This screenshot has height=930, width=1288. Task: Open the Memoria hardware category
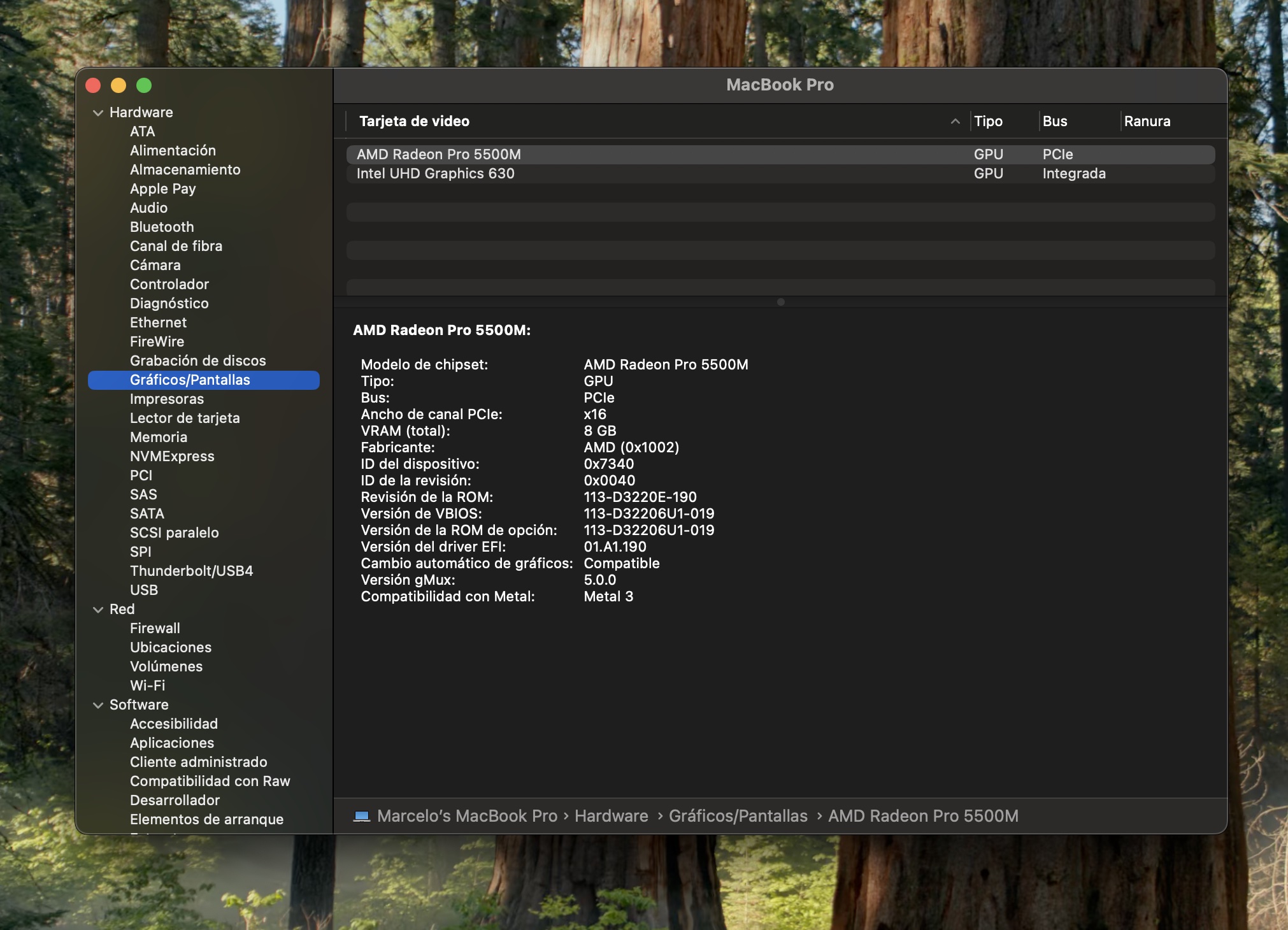(x=159, y=437)
